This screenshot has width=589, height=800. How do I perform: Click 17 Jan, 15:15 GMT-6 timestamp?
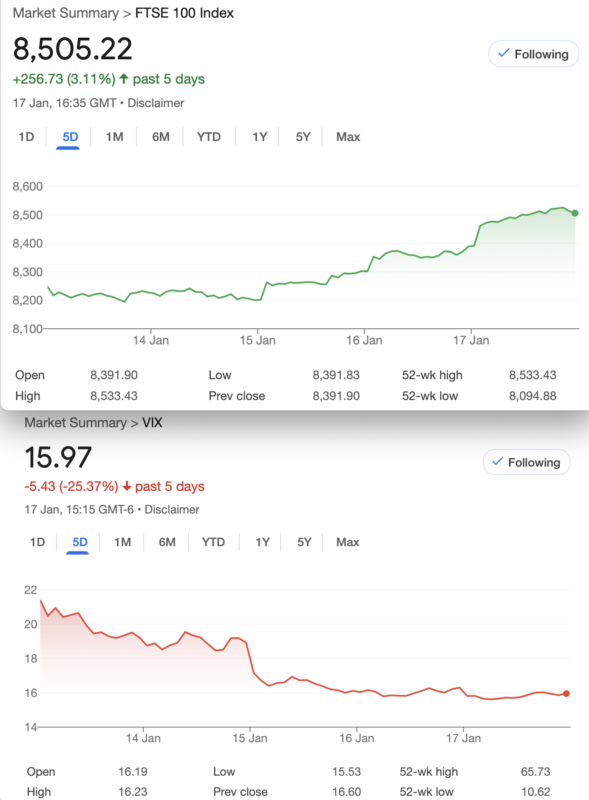79,509
